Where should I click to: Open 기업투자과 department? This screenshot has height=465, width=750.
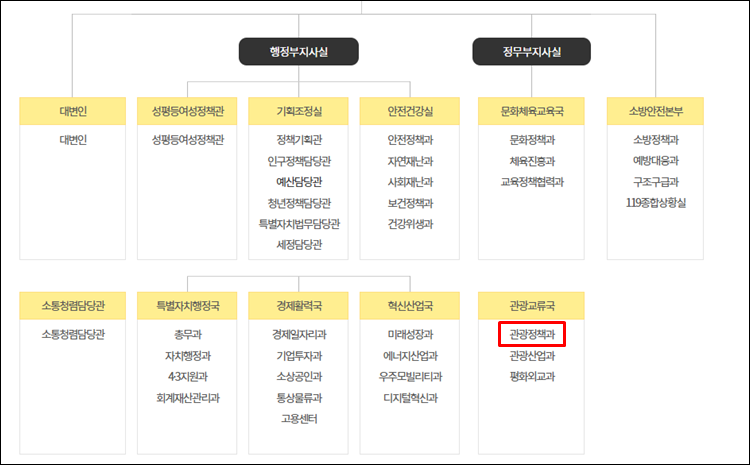click(299, 355)
